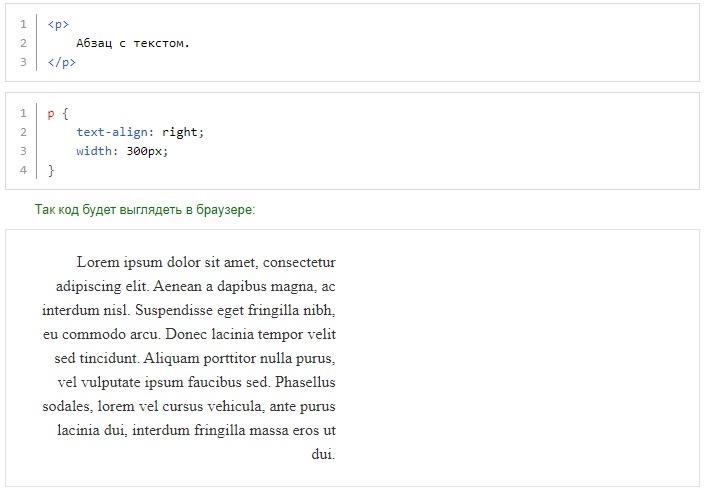Click the opening <p> tag in HTML code

tap(58, 24)
